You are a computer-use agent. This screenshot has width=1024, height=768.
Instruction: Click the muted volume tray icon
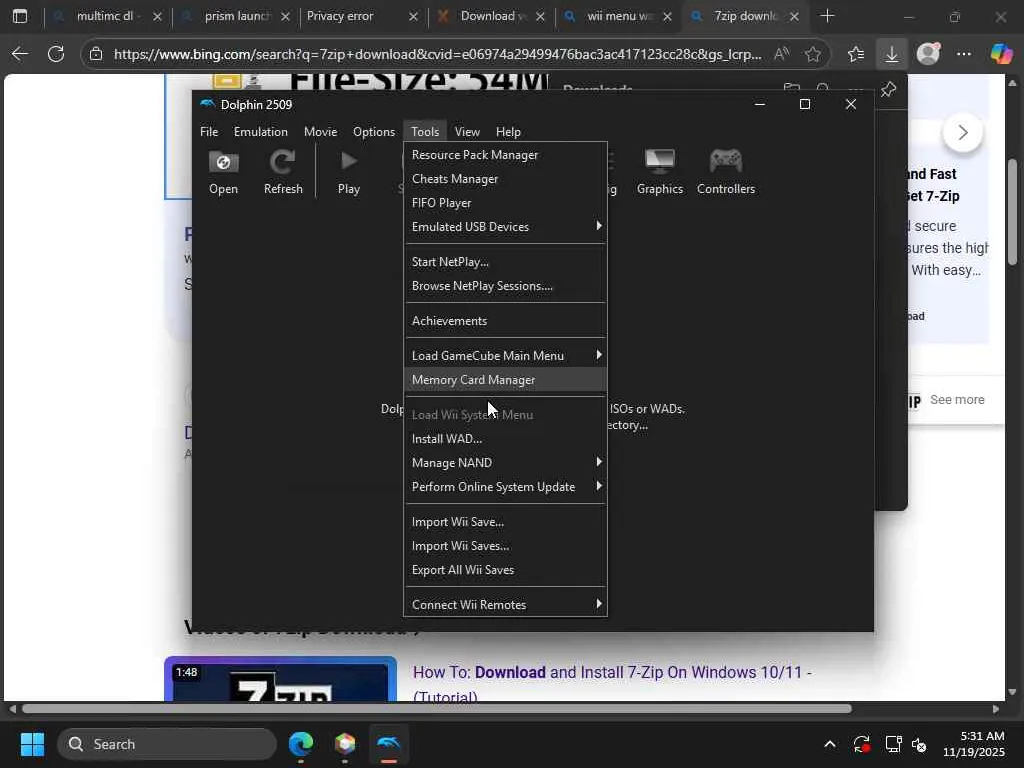(x=919, y=744)
